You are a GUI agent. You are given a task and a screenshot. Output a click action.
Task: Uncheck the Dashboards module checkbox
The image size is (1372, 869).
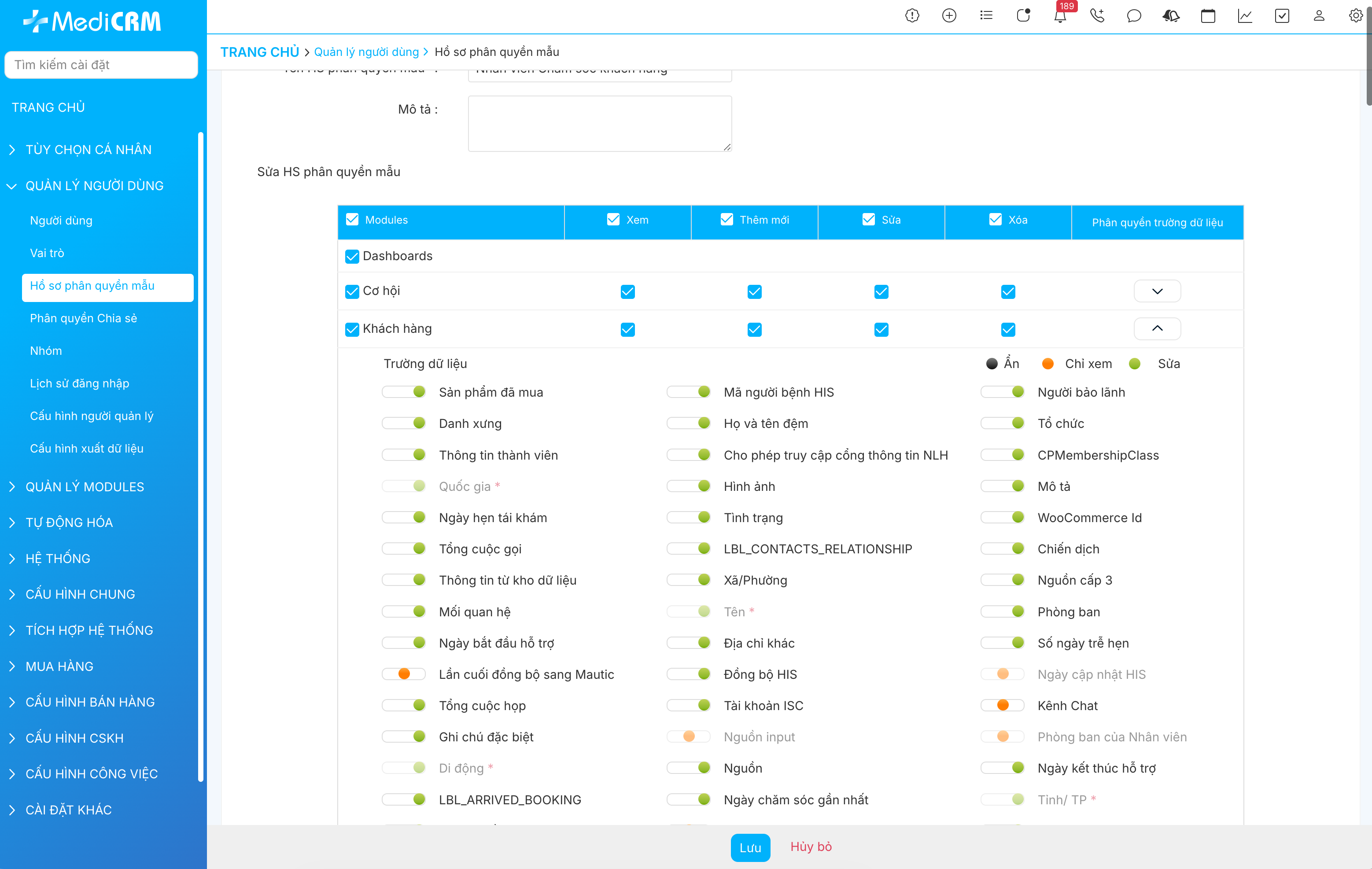[x=352, y=256]
